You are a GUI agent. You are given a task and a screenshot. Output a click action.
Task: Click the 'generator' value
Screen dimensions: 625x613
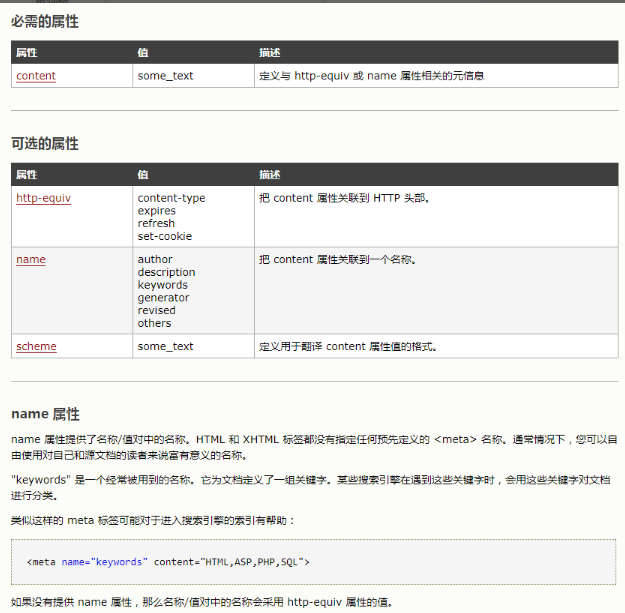pos(163,298)
